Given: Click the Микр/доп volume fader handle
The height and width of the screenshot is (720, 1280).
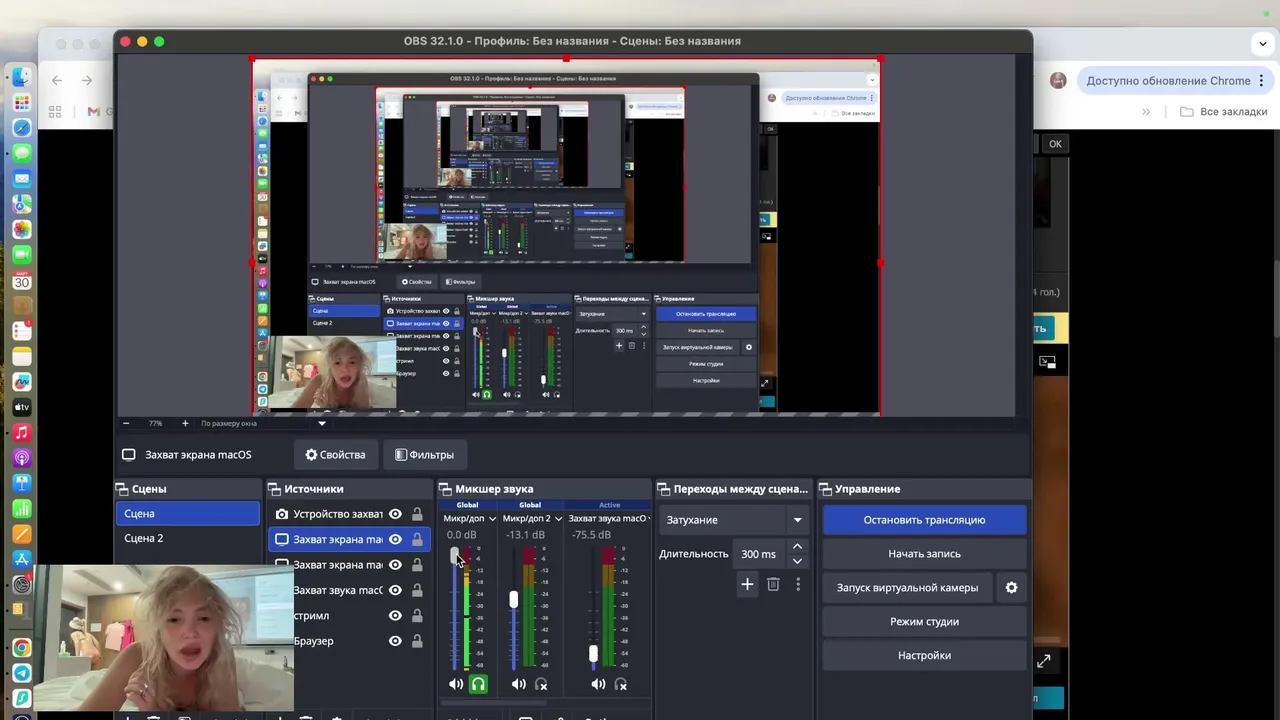Looking at the screenshot, I should (x=454, y=555).
